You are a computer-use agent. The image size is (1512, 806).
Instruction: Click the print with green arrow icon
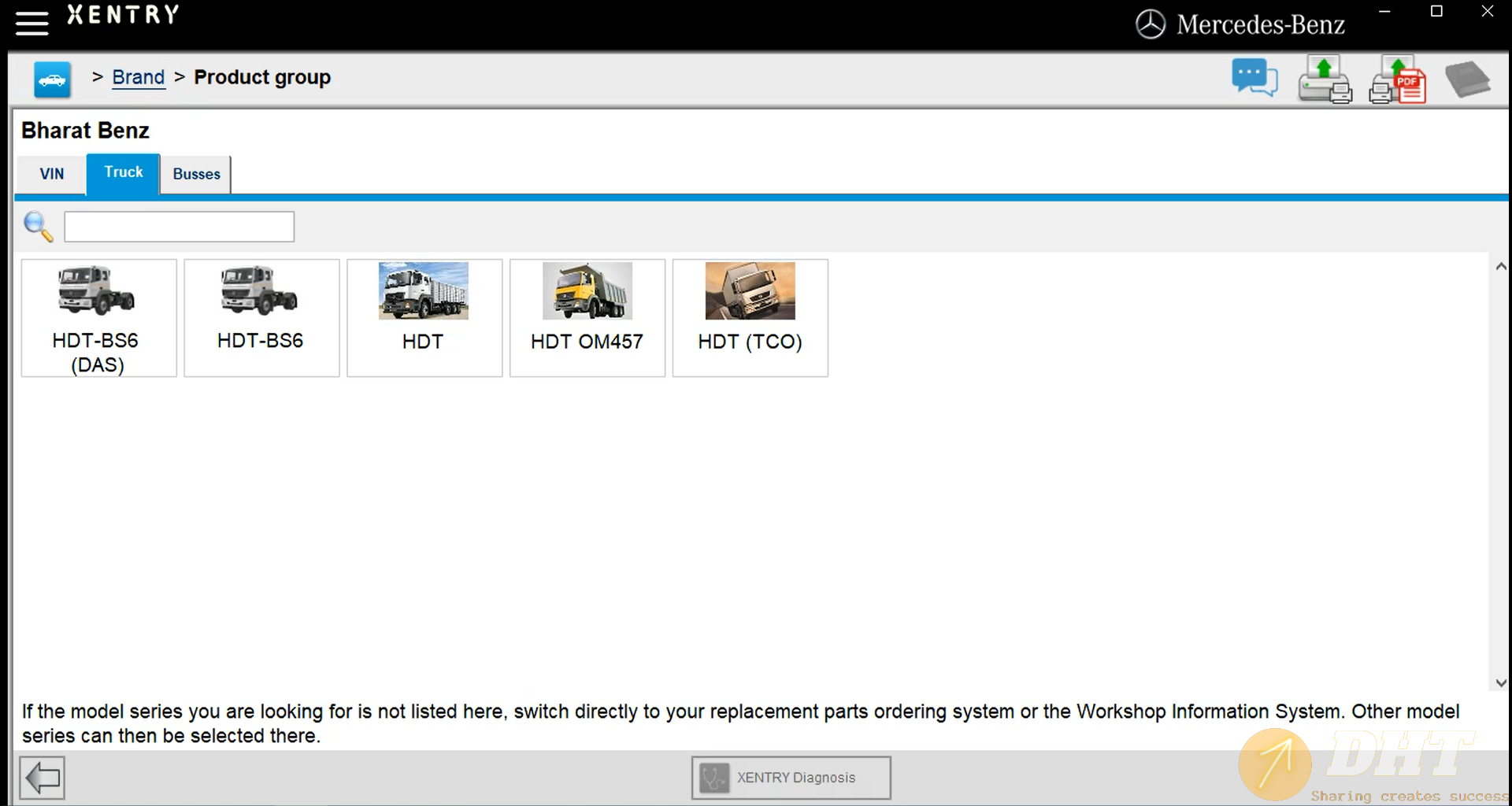coord(1325,79)
